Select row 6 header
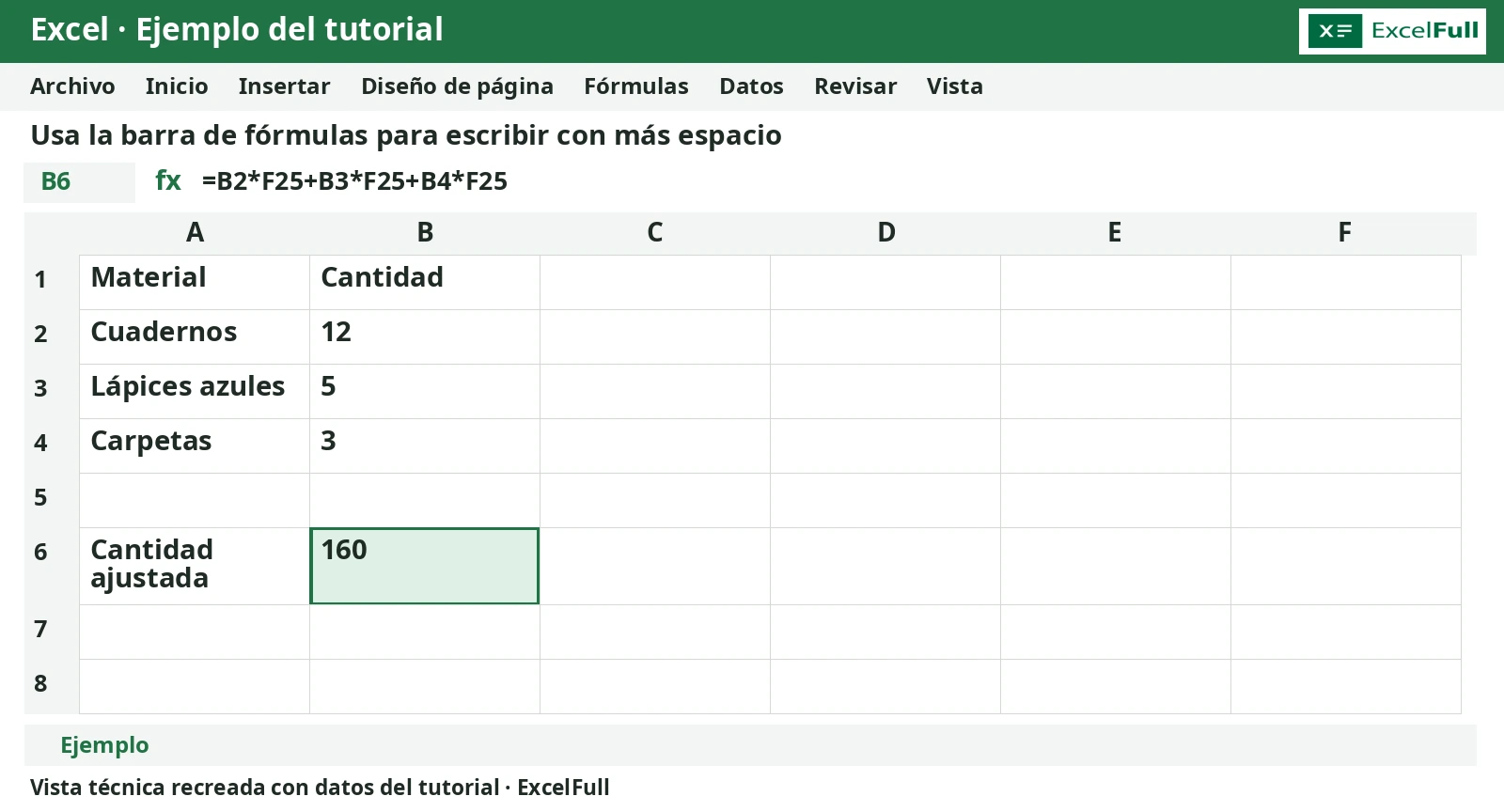This screenshot has height=812, width=1504. tap(52, 566)
